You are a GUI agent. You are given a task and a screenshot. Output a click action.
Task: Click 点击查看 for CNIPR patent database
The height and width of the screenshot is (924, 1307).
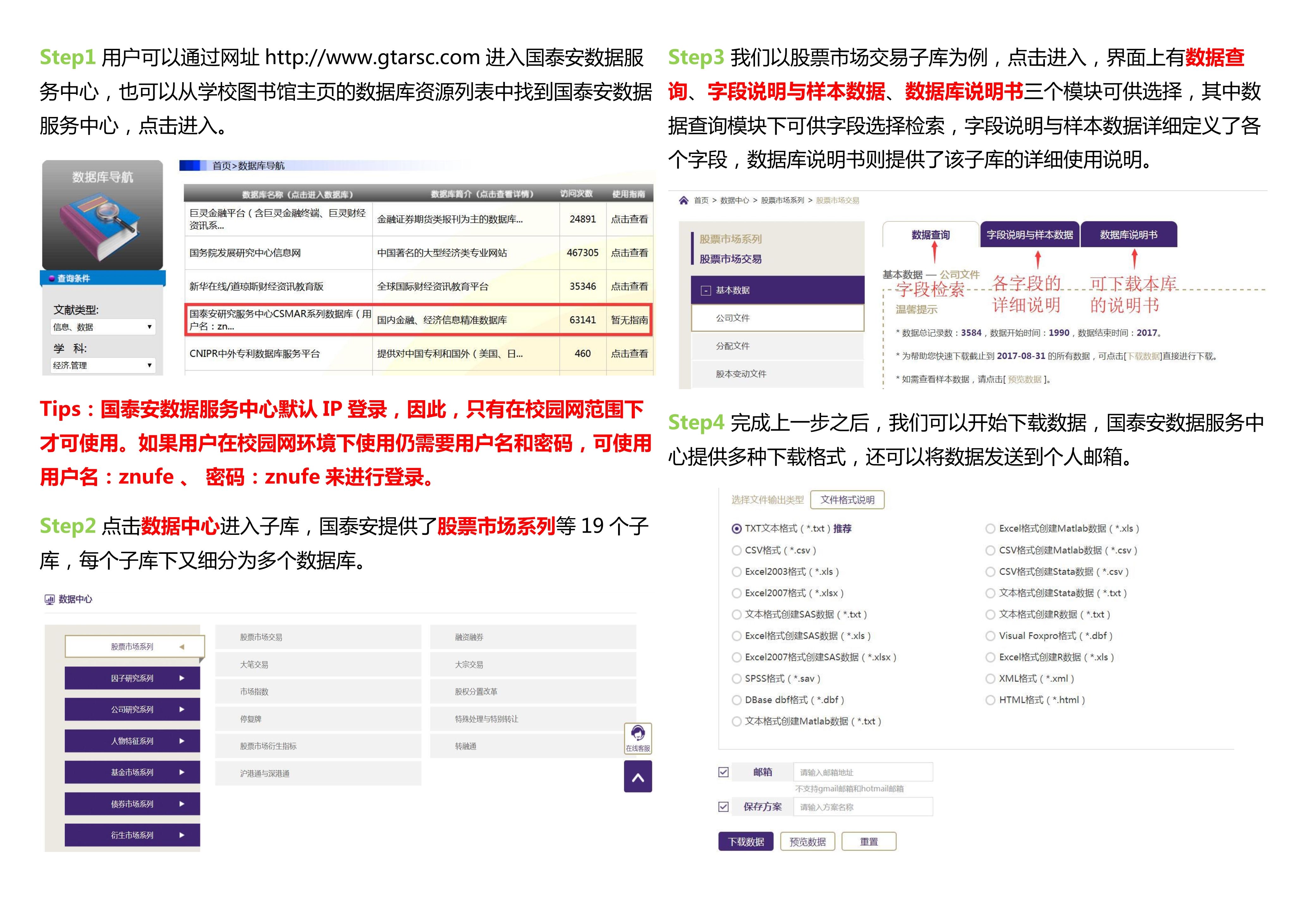[629, 353]
